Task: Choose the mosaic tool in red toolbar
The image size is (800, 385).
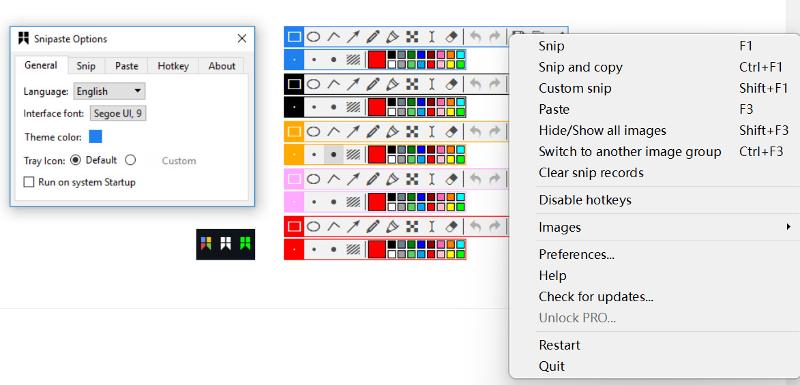Action: (412, 226)
